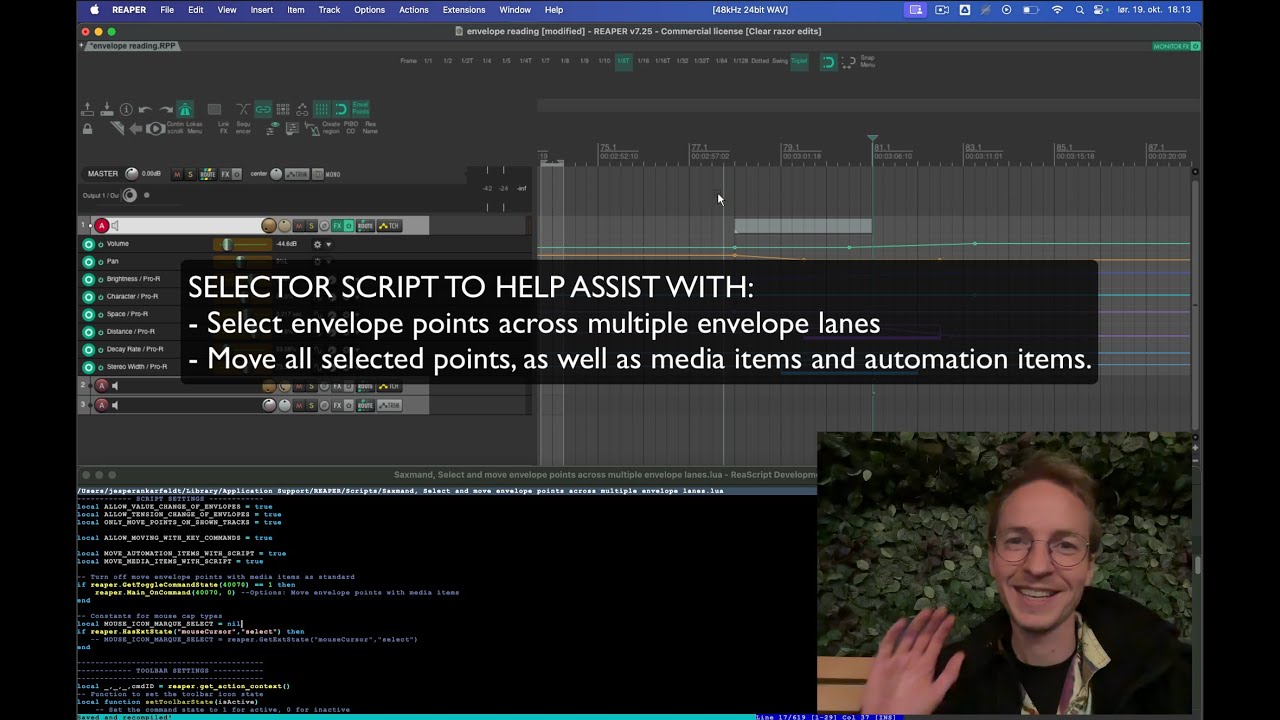
Task: Set the grid to 1/8
Action: tap(565, 60)
